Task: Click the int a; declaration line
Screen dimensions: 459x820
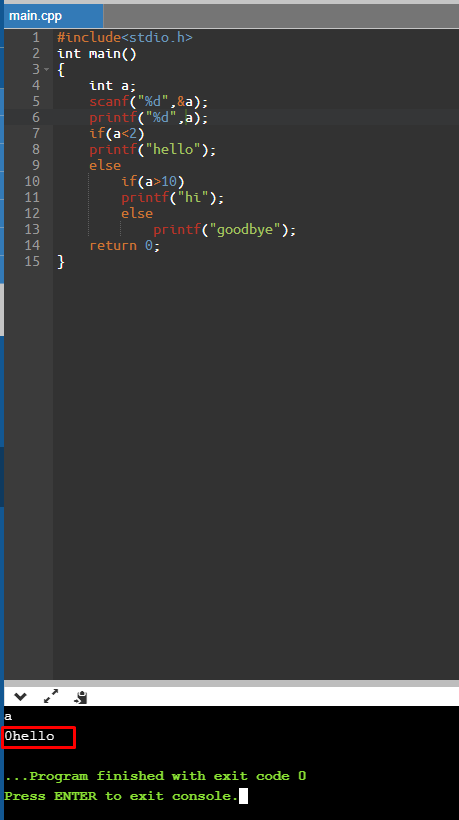Action: pyautogui.click(x=113, y=85)
